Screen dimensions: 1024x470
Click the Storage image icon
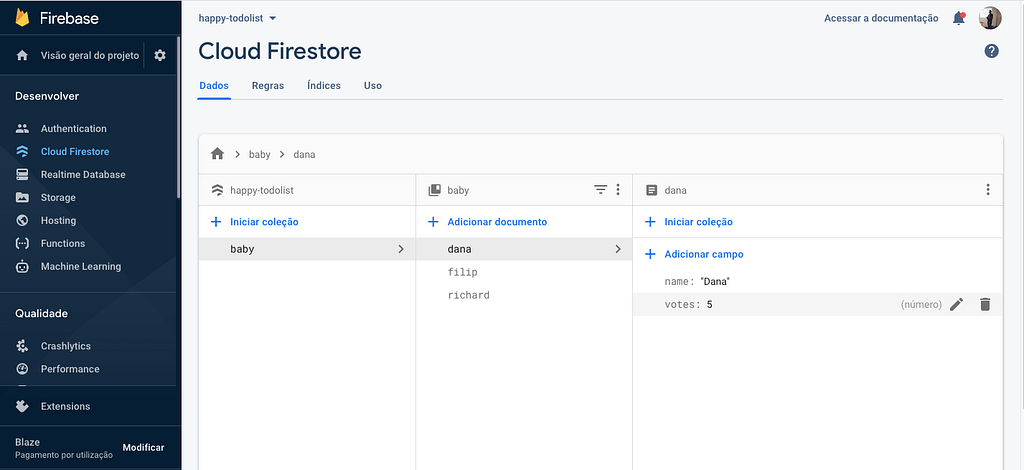click(x=22, y=197)
